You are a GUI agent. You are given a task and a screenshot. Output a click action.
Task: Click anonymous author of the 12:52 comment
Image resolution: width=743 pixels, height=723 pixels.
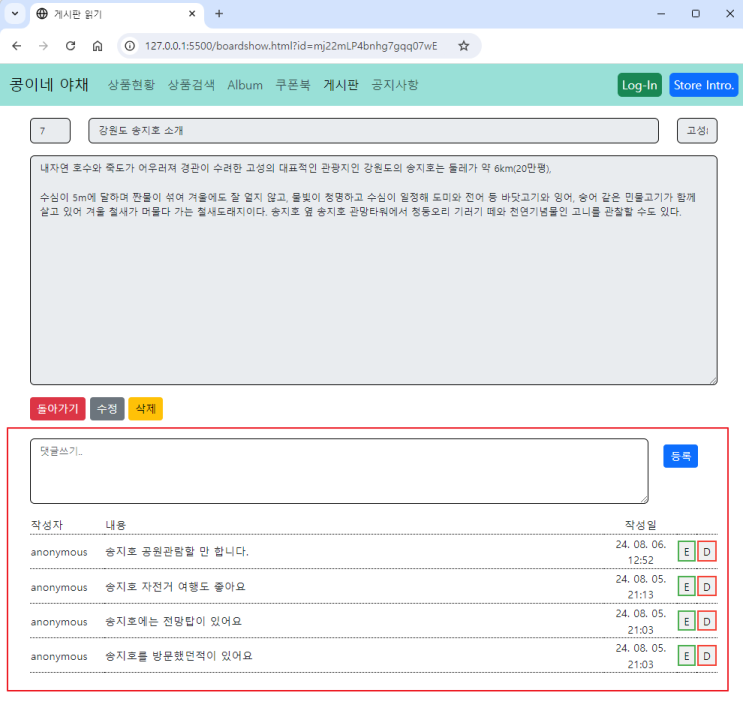coord(59,552)
